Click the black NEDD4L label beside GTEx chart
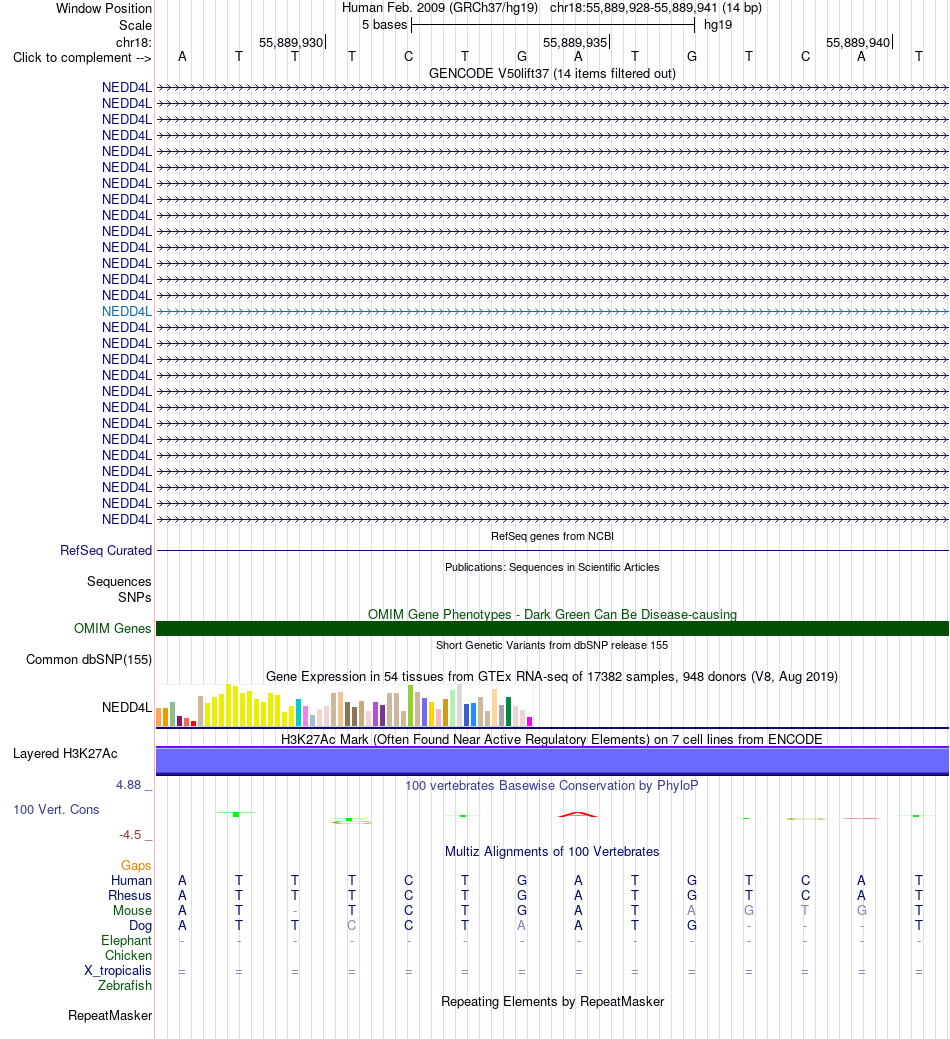 pyautogui.click(x=127, y=708)
